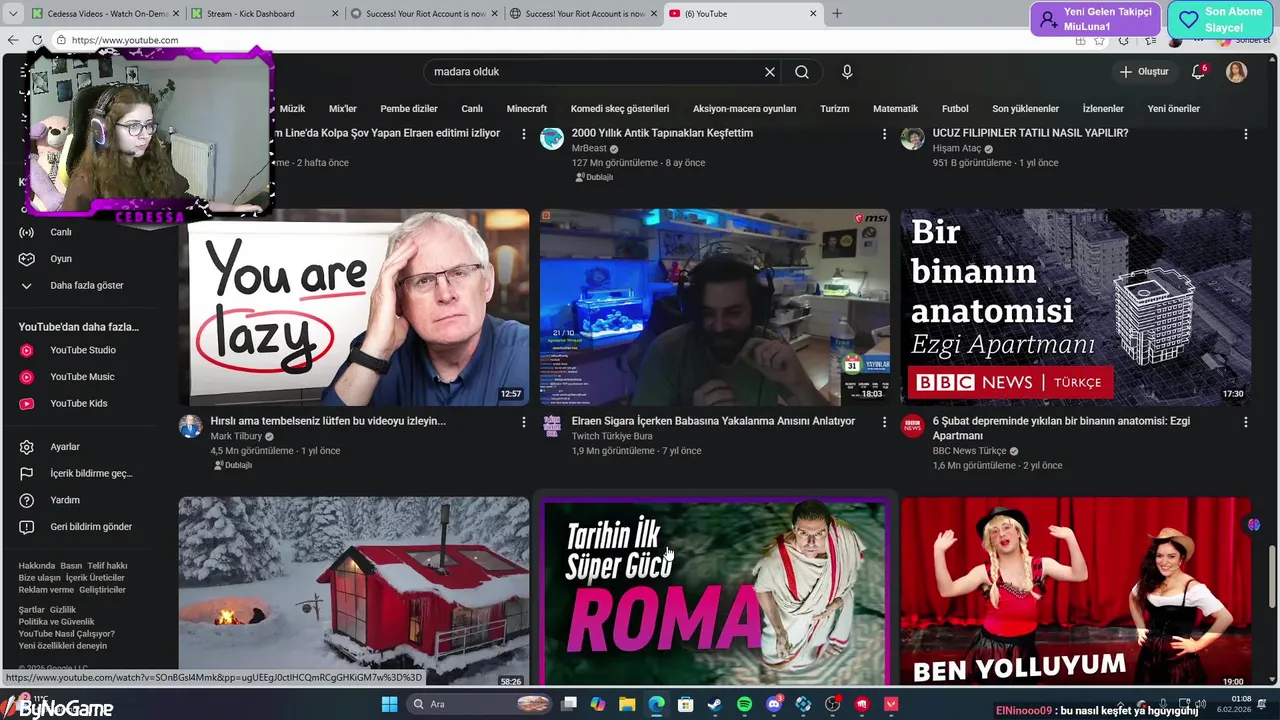Open a new browser tab with plus
The width and height of the screenshot is (1280, 720).
837,14
